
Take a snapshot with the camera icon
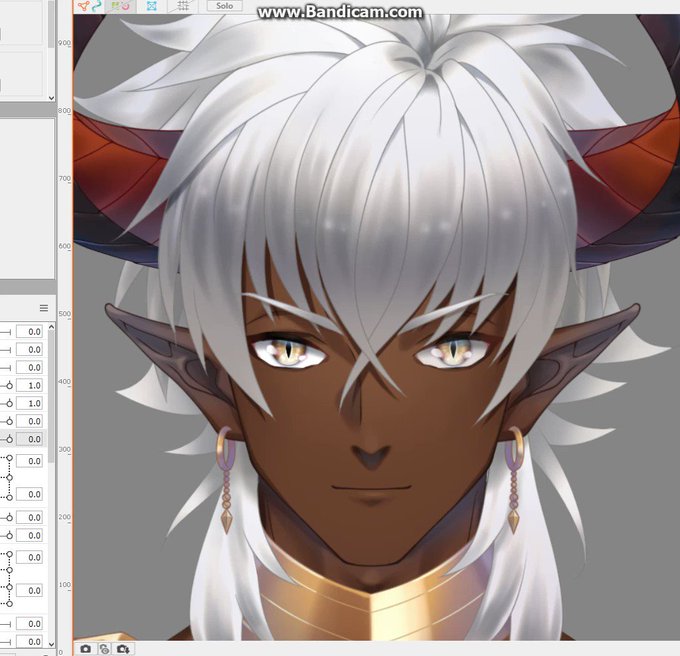pos(85,649)
